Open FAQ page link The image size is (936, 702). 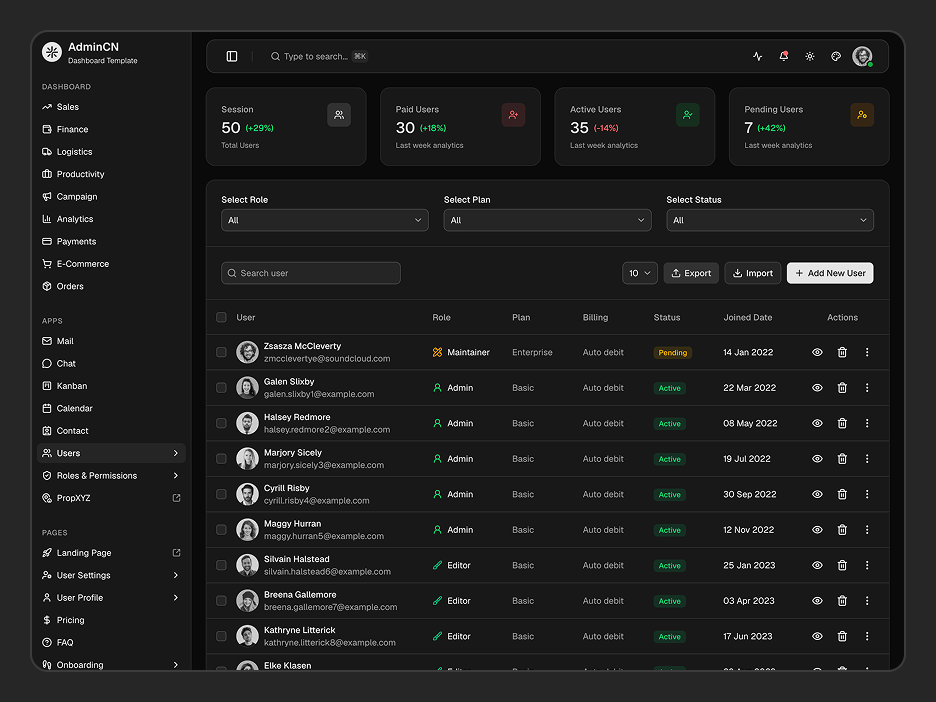click(x=111, y=643)
